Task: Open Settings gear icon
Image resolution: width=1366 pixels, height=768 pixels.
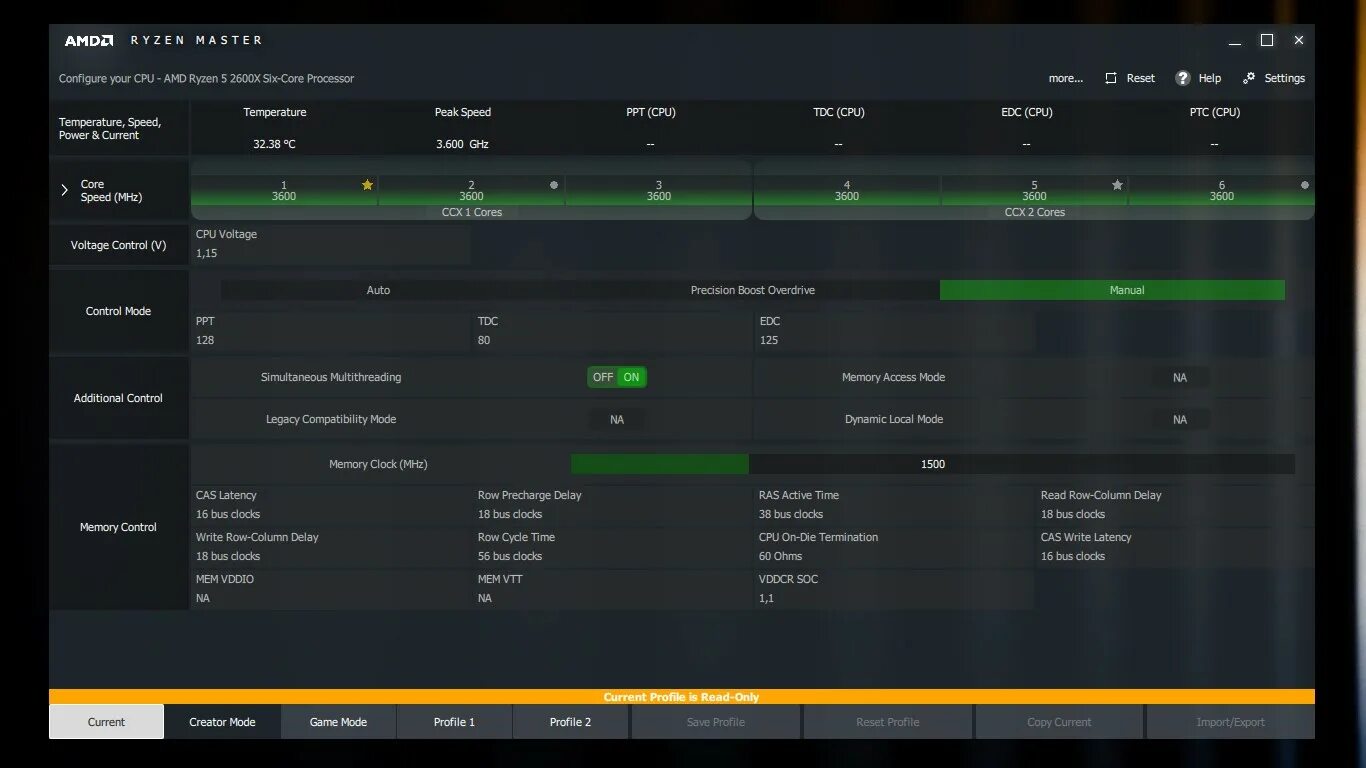Action: pos(1249,78)
